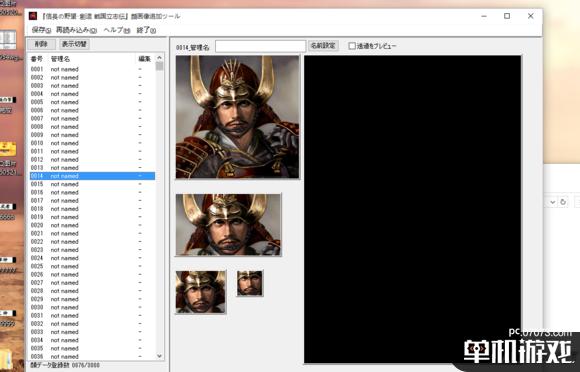Image resolution: width=580 pixels, height=372 pixels.
Task: Open the 再読み込み menu
Action: point(76,30)
